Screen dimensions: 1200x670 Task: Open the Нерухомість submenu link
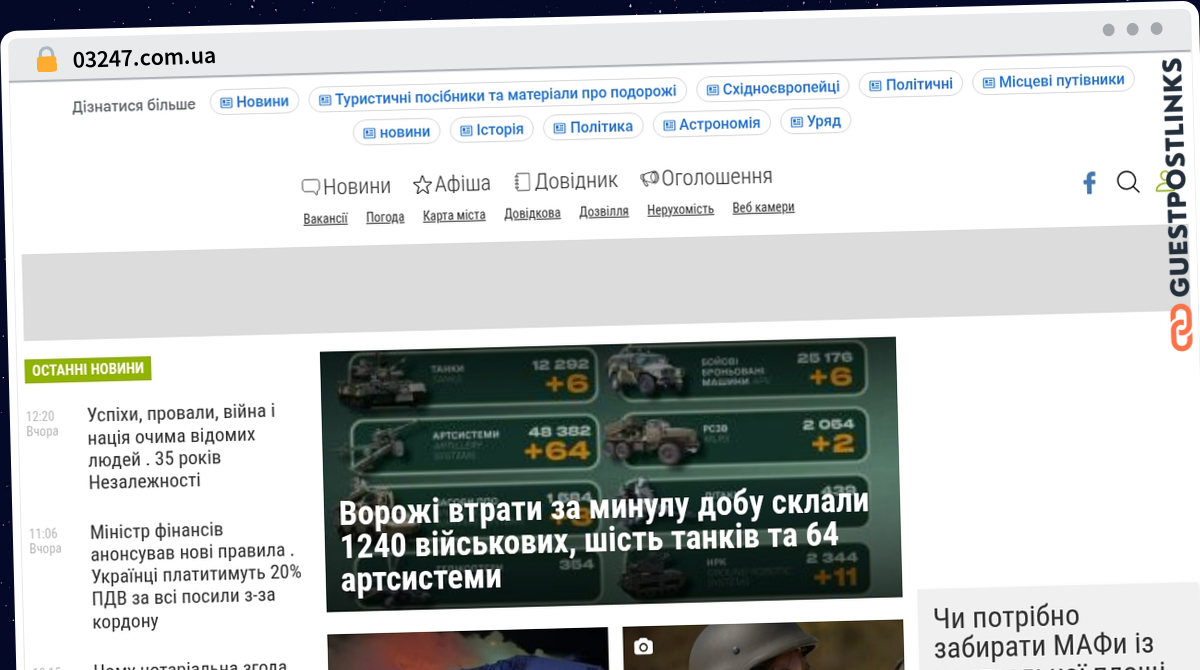(681, 209)
